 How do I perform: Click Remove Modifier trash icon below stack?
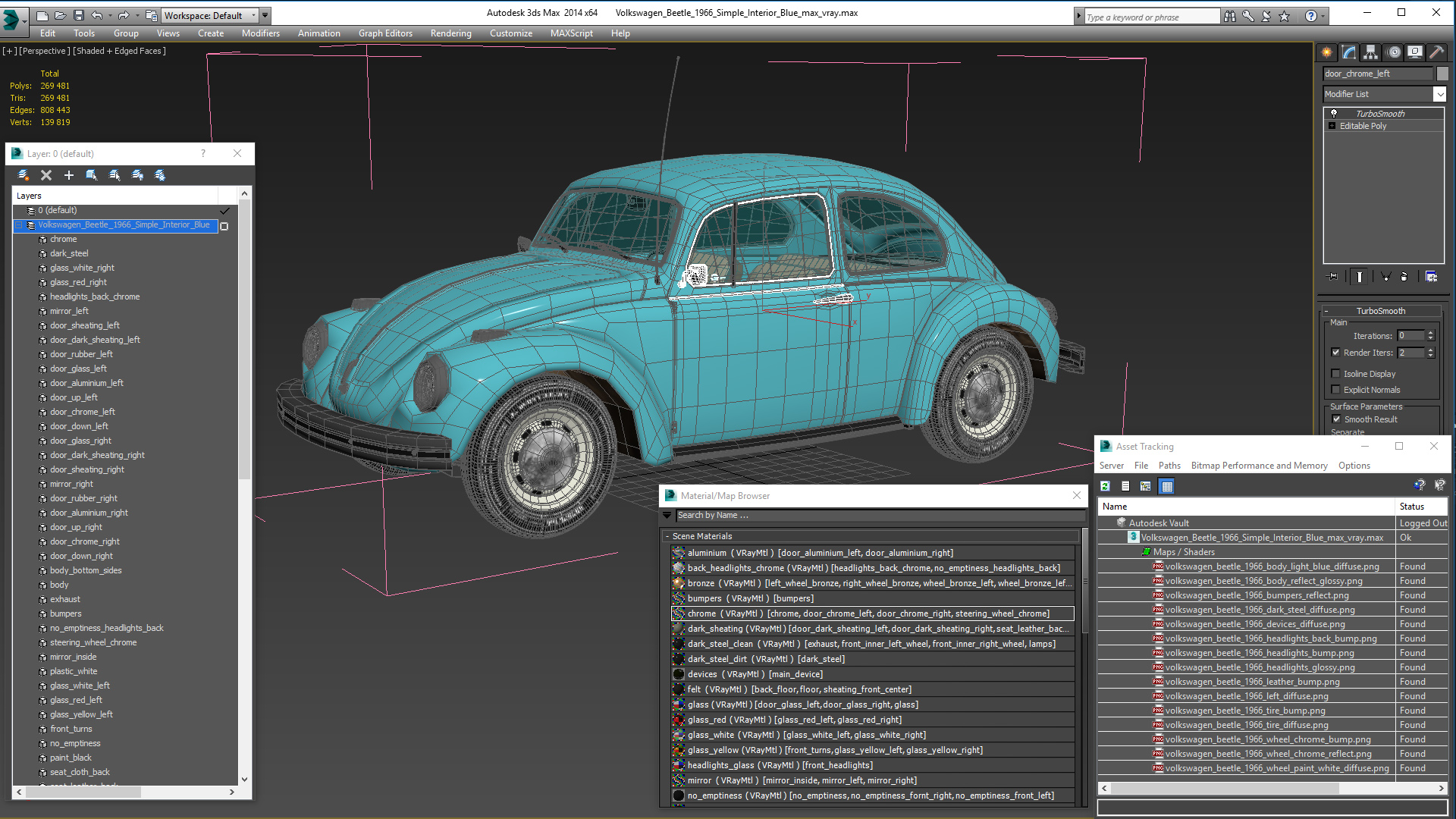point(1404,277)
